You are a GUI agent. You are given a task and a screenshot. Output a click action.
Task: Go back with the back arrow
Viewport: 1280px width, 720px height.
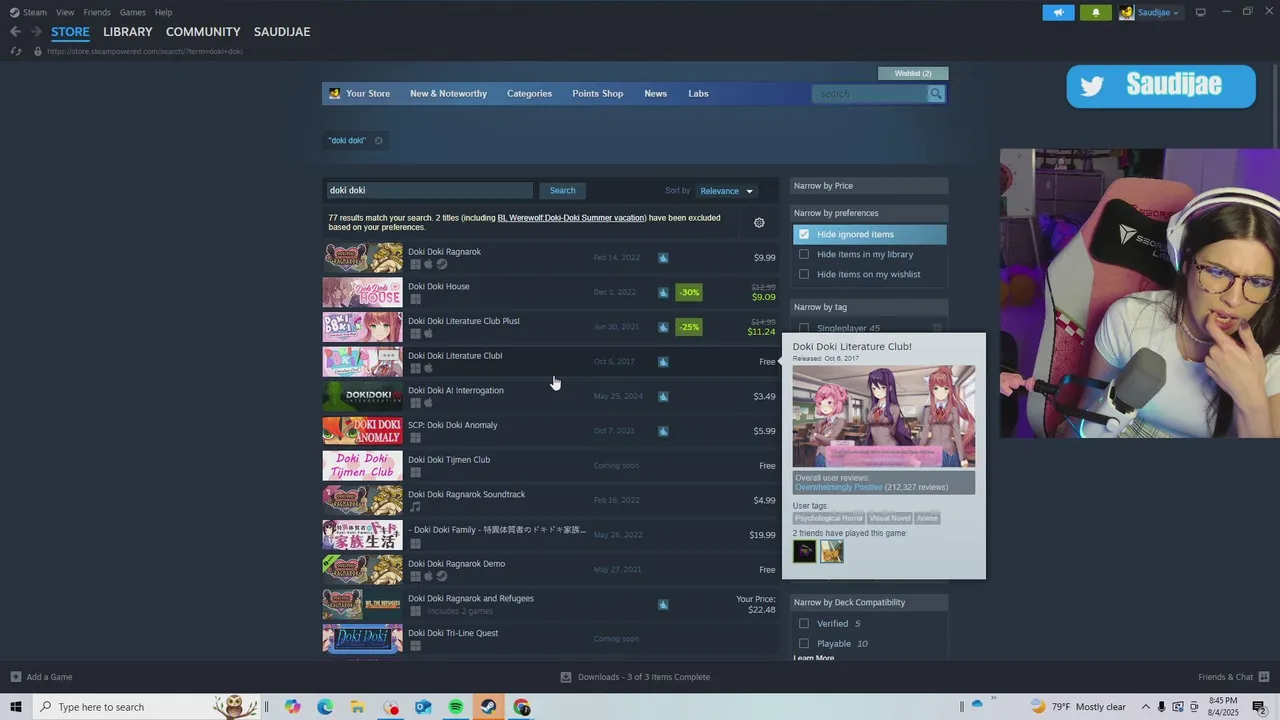(15, 32)
